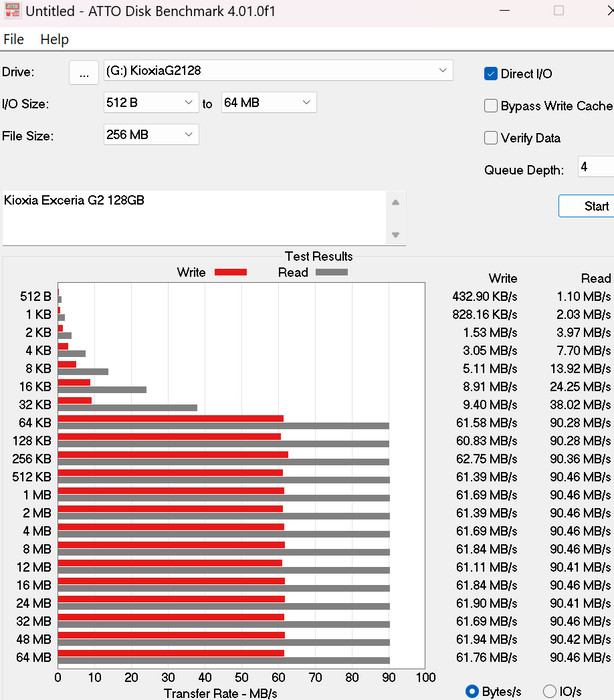Select the Bytes/s radio button
Screen dimensions: 614x700
pos(472,692)
